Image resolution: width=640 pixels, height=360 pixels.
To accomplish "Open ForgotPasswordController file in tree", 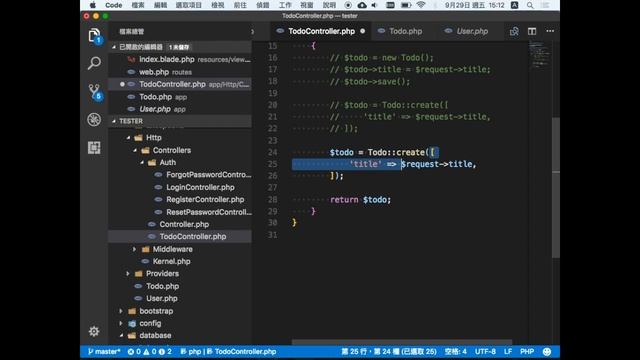I will click(180, 175).
